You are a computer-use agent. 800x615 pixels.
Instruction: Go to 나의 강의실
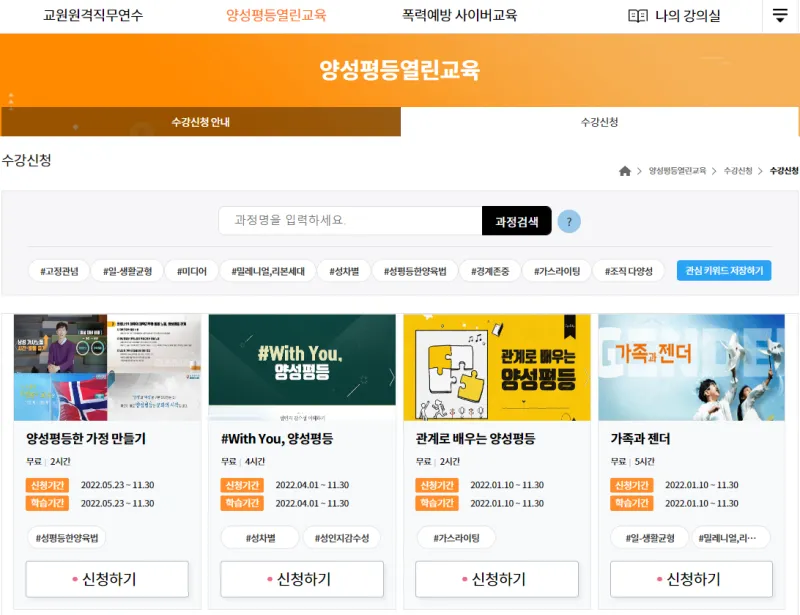pos(687,16)
